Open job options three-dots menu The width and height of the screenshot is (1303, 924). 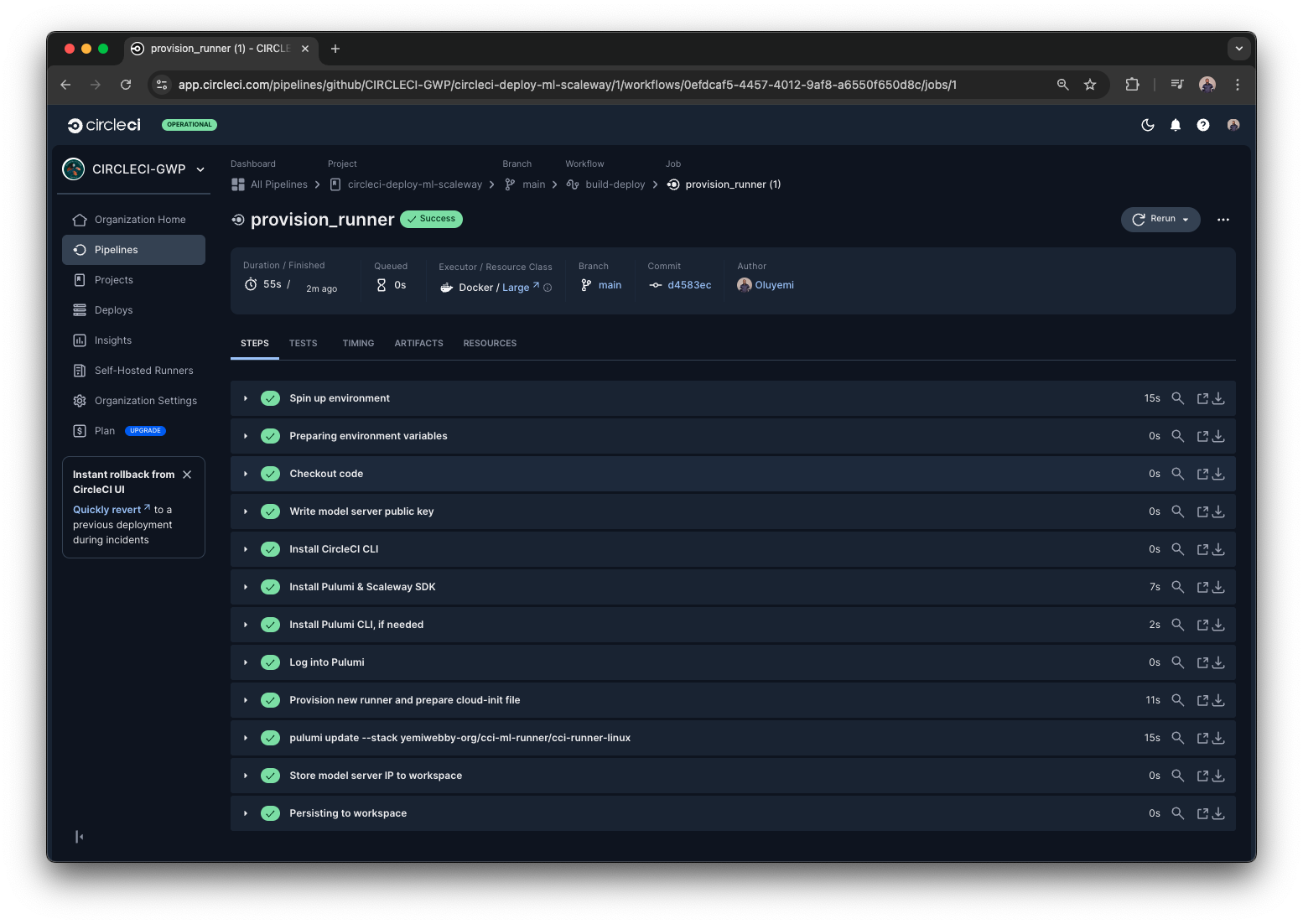pyautogui.click(x=1223, y=220)
